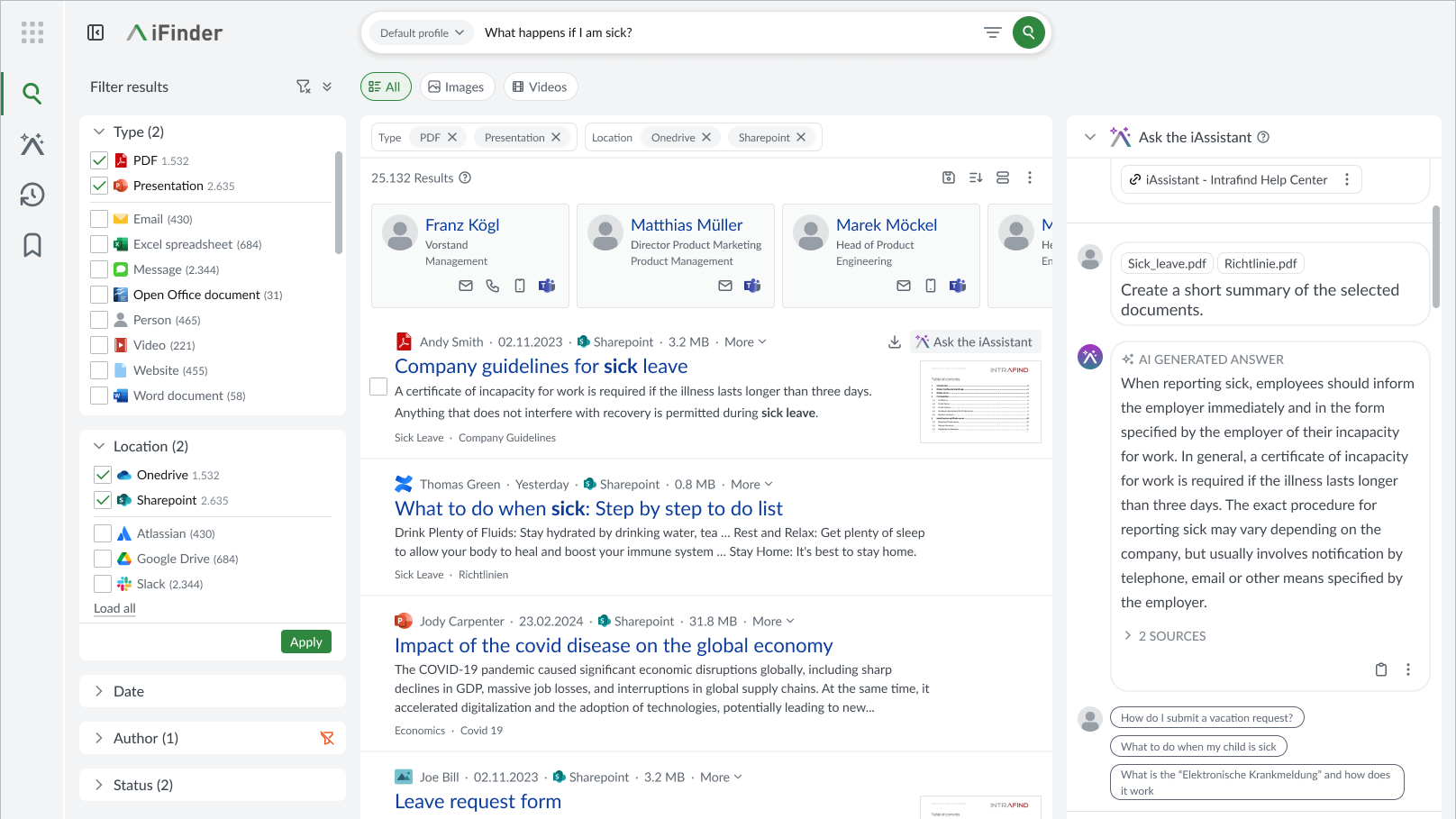This screenshot has width=1456, height=819.
Task: Expand the Status filter section
Action: click(99, 785)
